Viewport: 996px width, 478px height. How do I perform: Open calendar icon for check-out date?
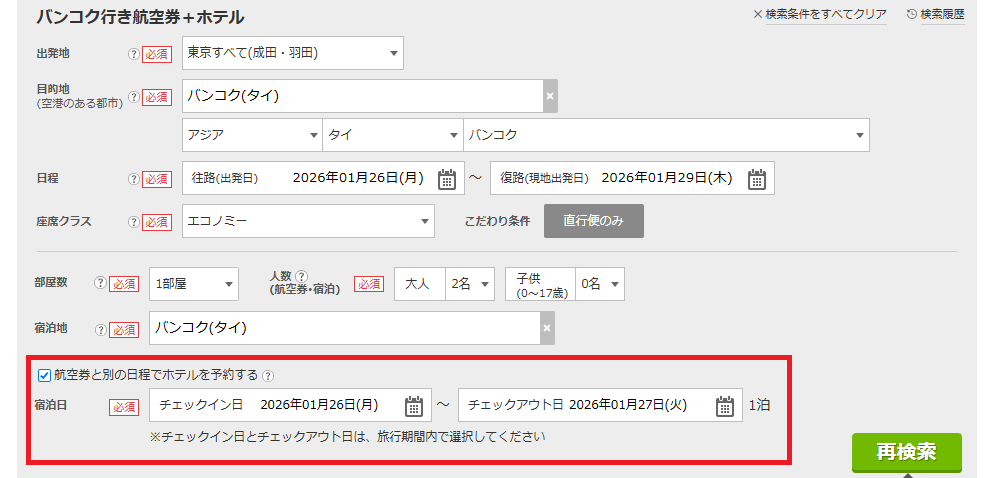pos(725,406)
